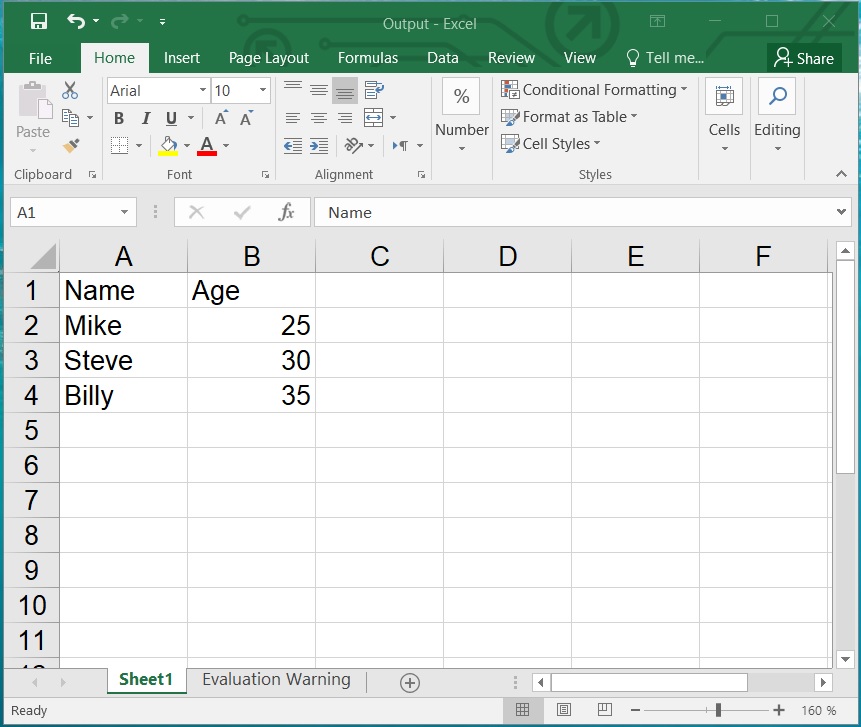The width and height of the screenshot is (861, 727).
Task: Switch to the Formulas ribbon tab
Action: 367,58
